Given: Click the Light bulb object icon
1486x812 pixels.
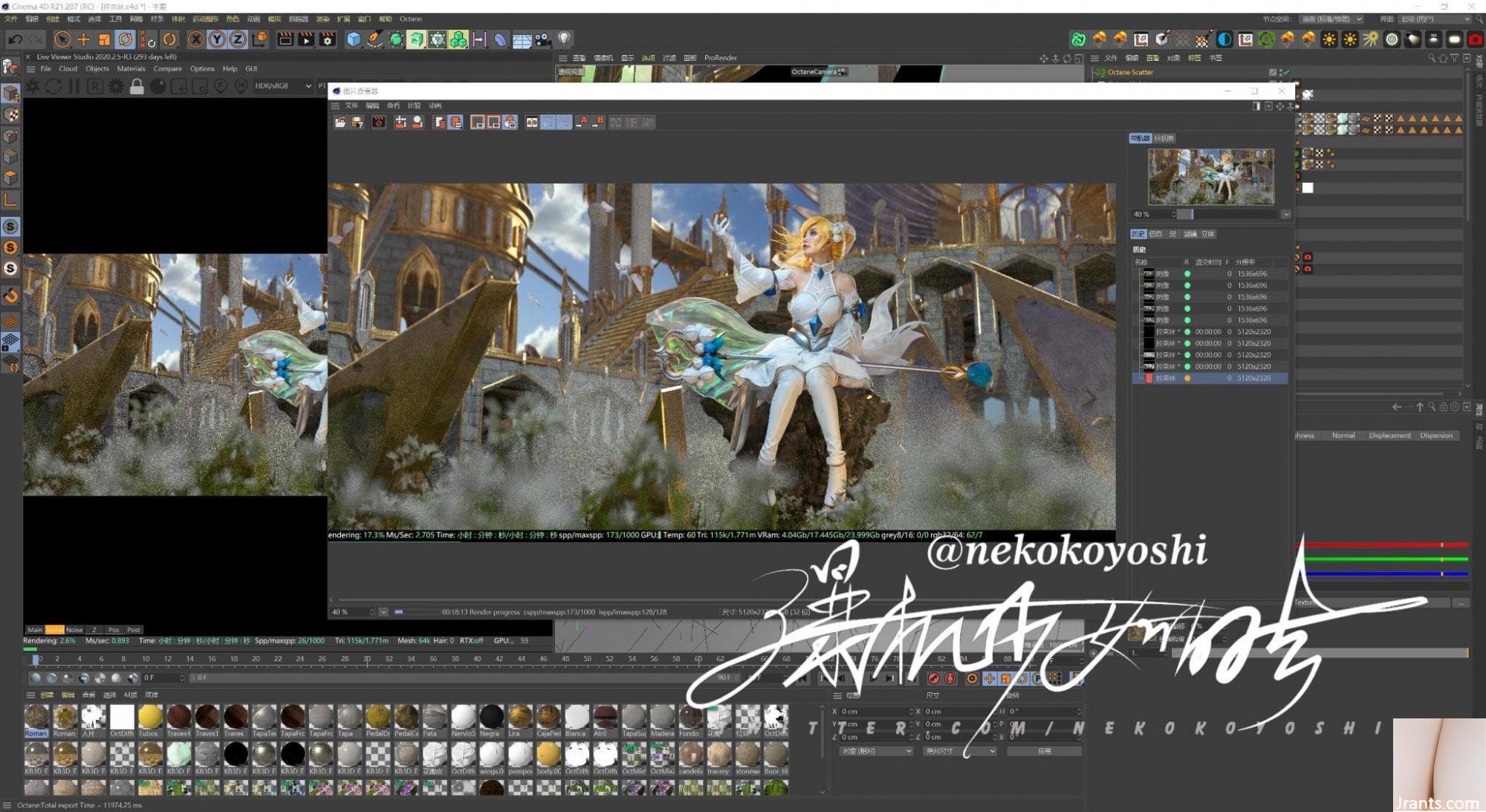Looking at the screenshot, I should click(565, 39).
